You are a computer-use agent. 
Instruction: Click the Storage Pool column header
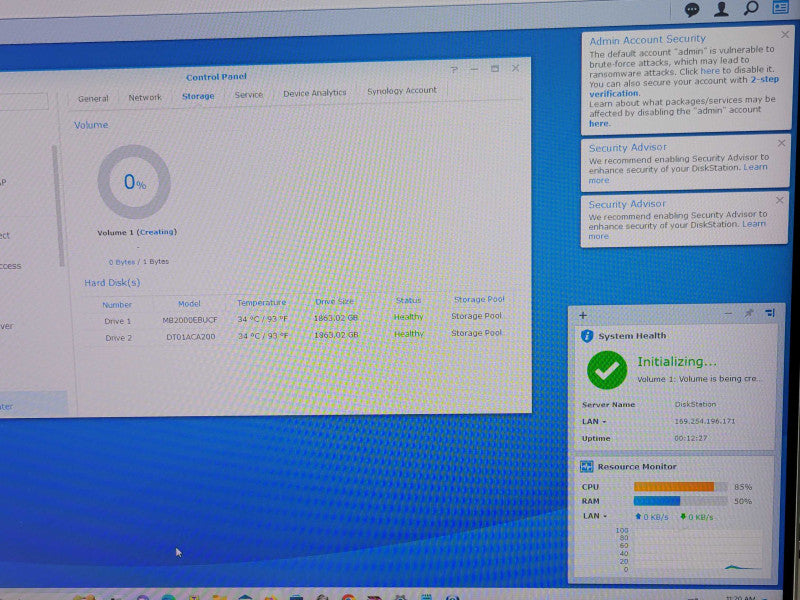(479, 299)
